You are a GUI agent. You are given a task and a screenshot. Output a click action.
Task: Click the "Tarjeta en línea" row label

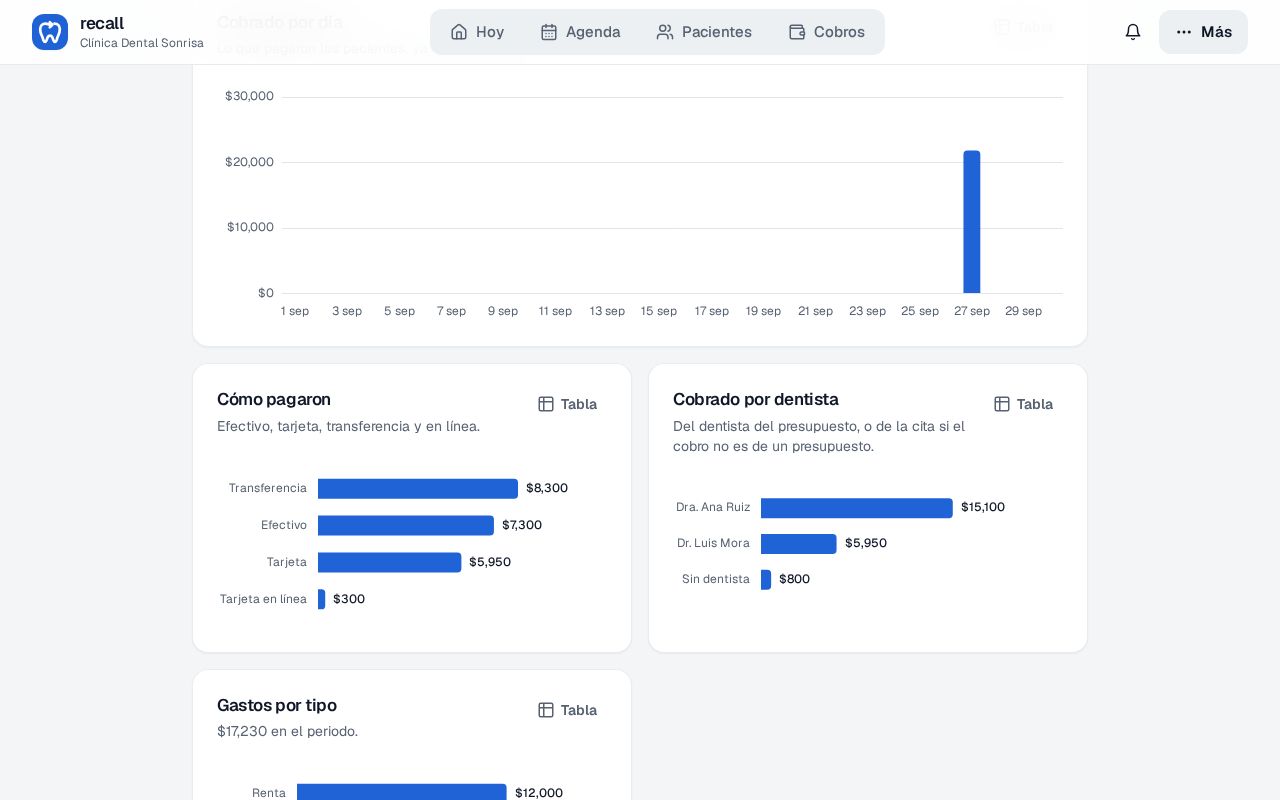[264, 599]
